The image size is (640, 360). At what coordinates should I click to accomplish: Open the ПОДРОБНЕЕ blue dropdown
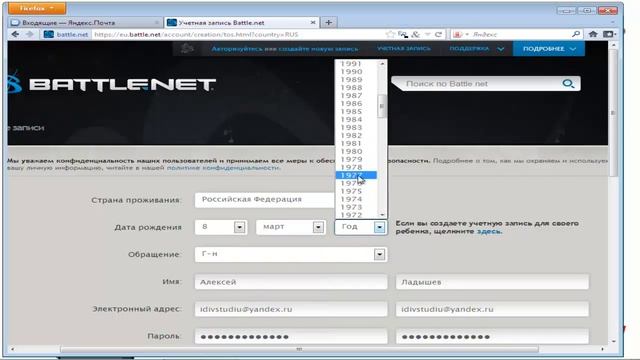tap(549, 49)
